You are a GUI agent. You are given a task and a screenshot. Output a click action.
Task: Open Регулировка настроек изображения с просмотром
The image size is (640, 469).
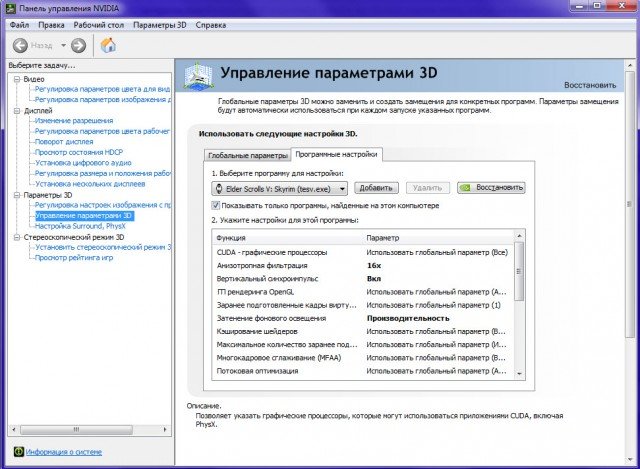[x=103, y=205]
